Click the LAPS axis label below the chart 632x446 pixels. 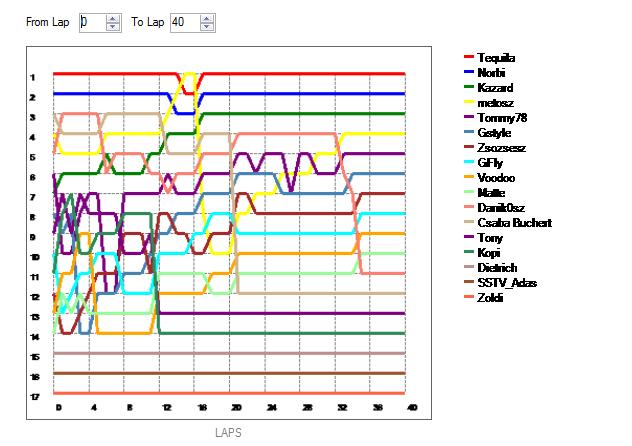tap(229, 433)
